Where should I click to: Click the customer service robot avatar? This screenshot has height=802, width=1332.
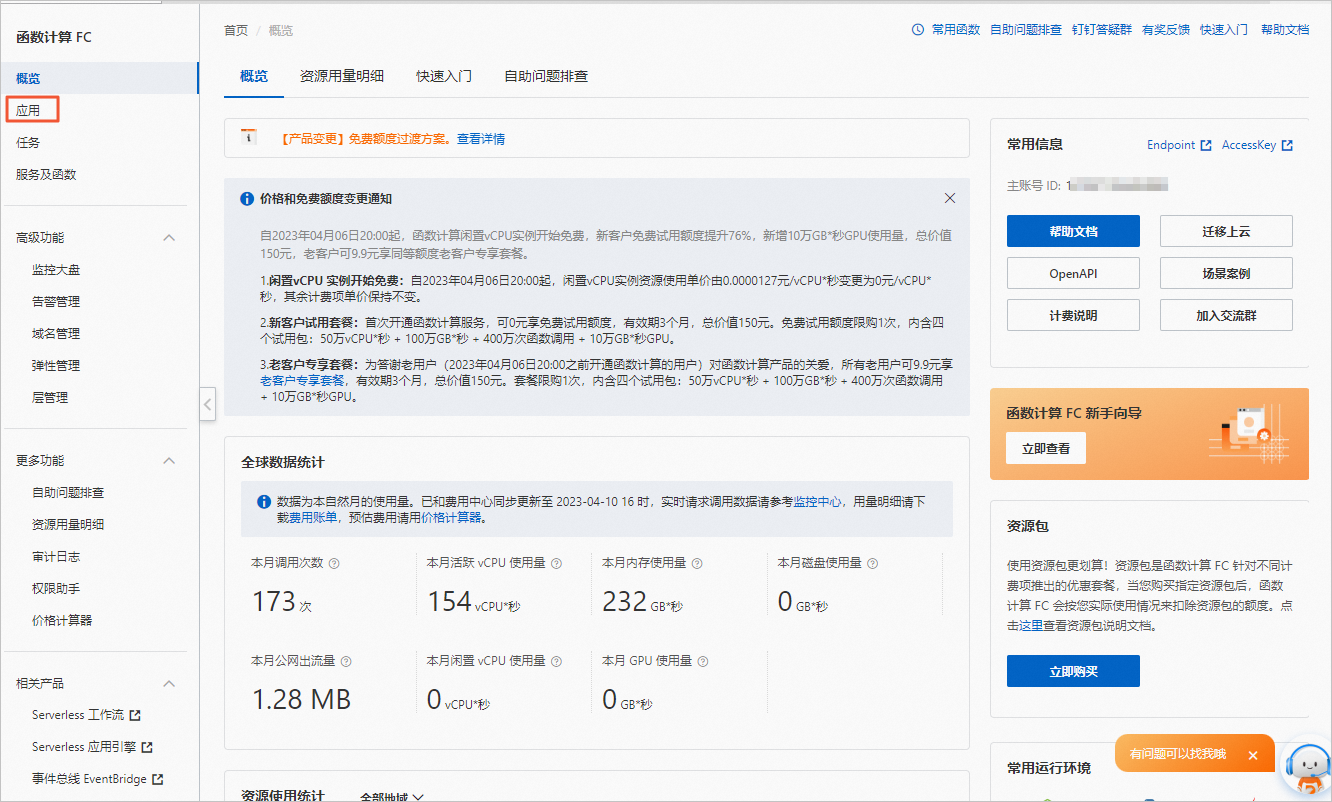[1306, 770]
